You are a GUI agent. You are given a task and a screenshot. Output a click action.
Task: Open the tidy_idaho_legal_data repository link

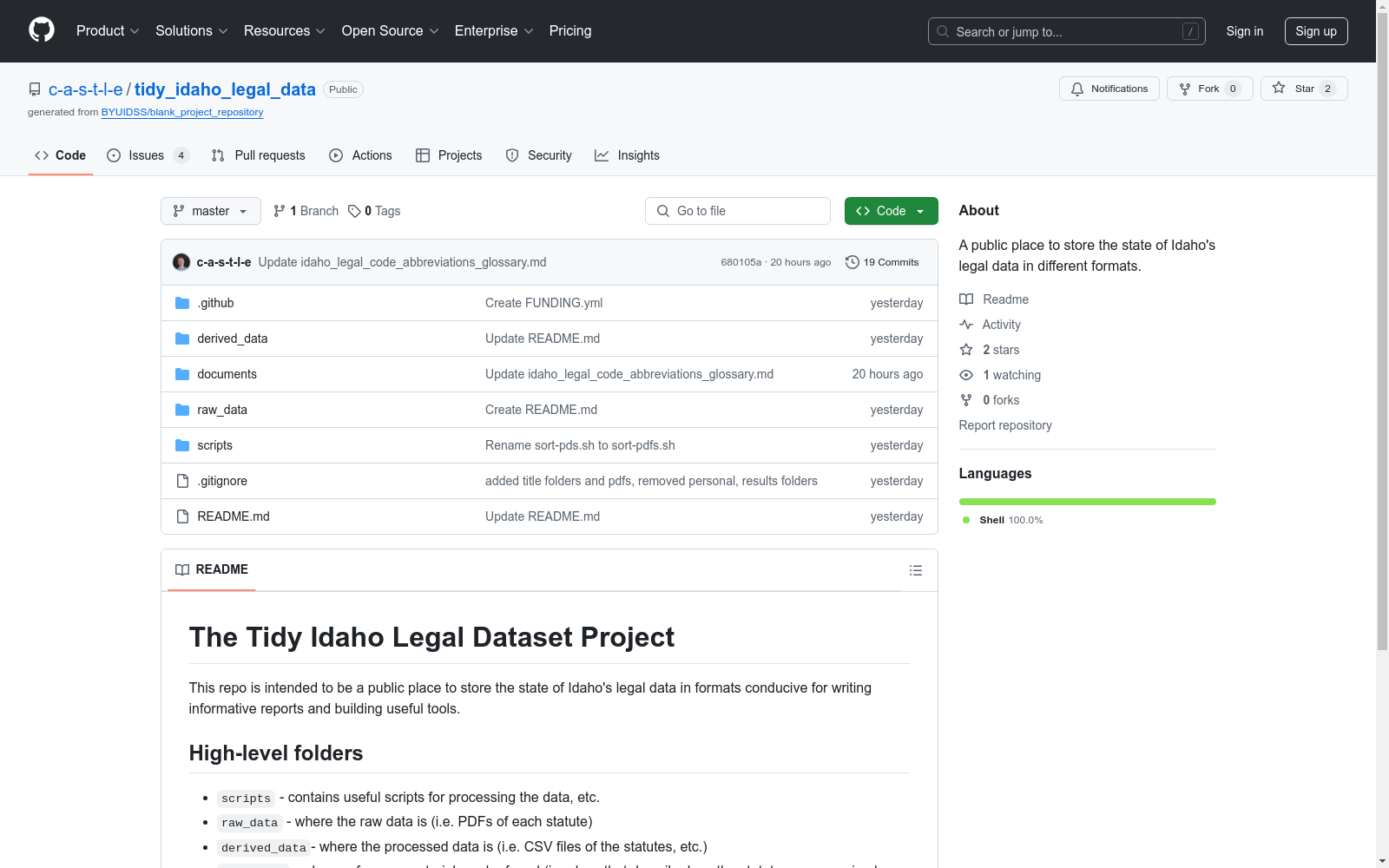tap(225, 89)
